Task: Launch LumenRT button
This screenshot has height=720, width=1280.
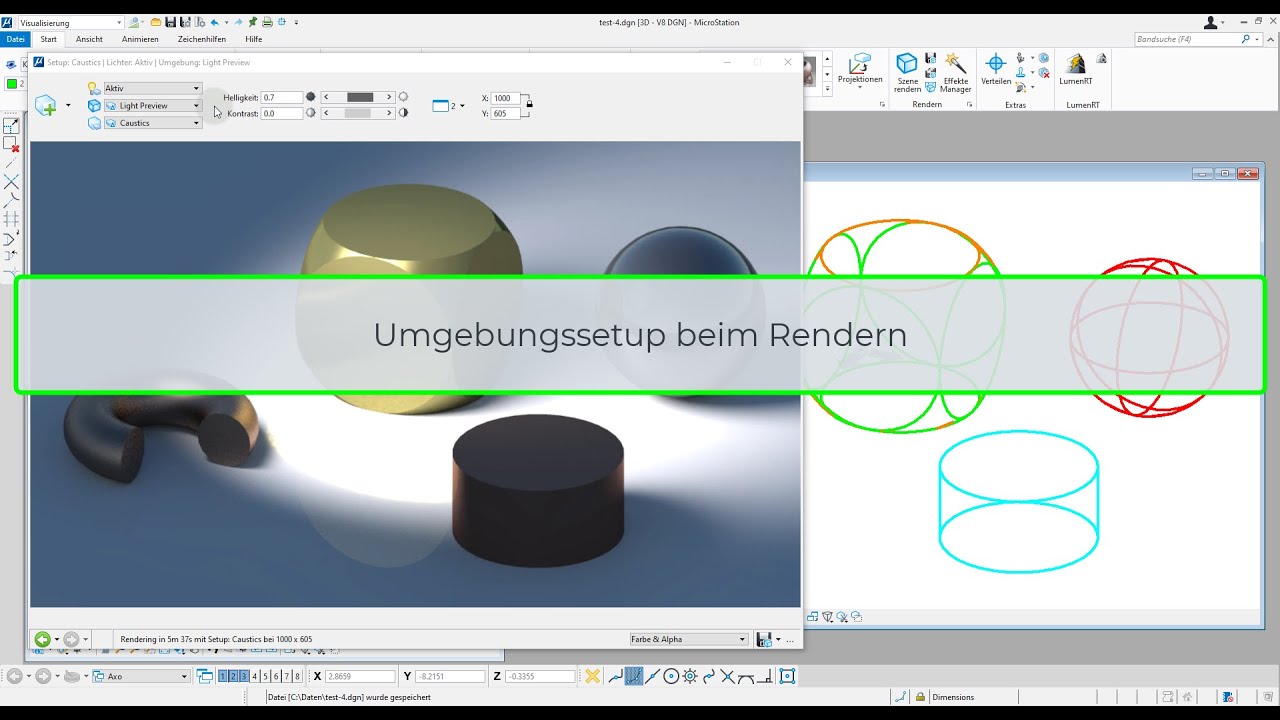Action: pyautogui.click(x=1076, y=70)
